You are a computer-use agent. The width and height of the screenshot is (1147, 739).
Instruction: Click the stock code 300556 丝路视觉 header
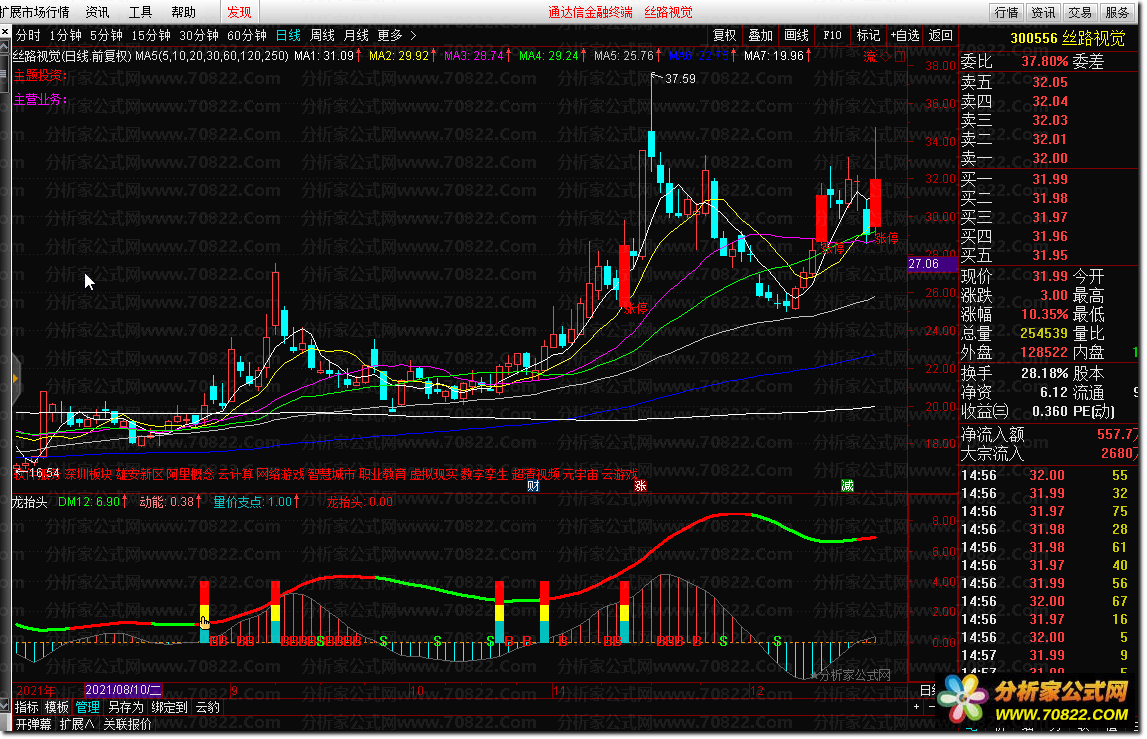[x=1067, y=38]
